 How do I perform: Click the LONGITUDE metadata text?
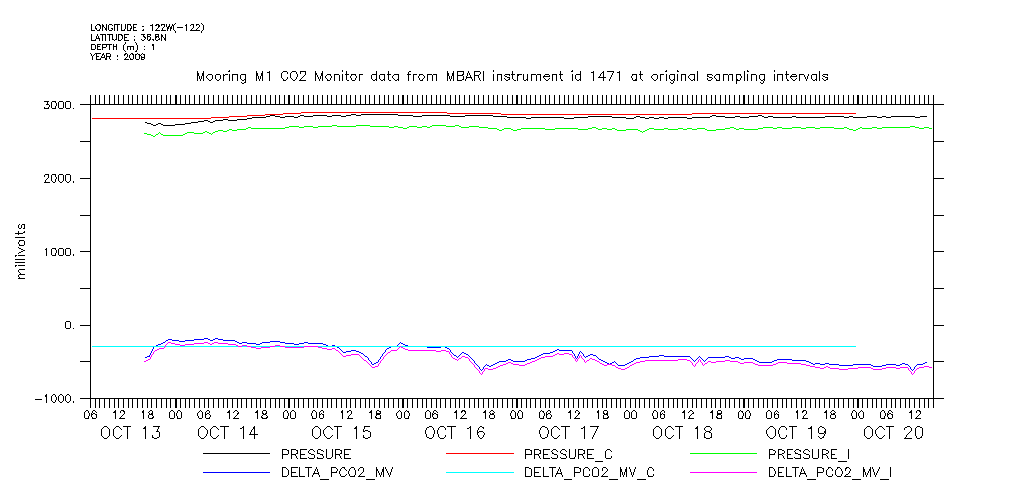(147, 27)
